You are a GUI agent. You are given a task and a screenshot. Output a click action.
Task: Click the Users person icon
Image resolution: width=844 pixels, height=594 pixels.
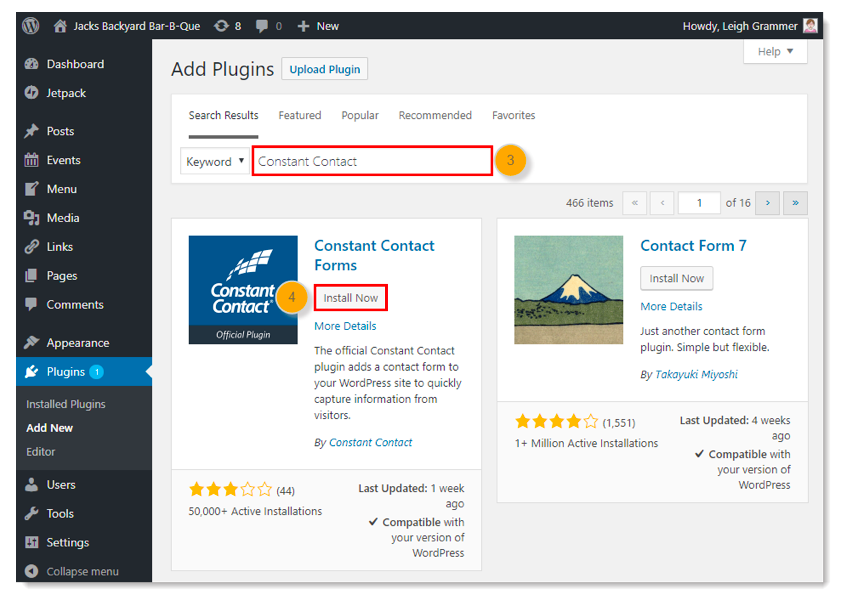click(31, 484)
